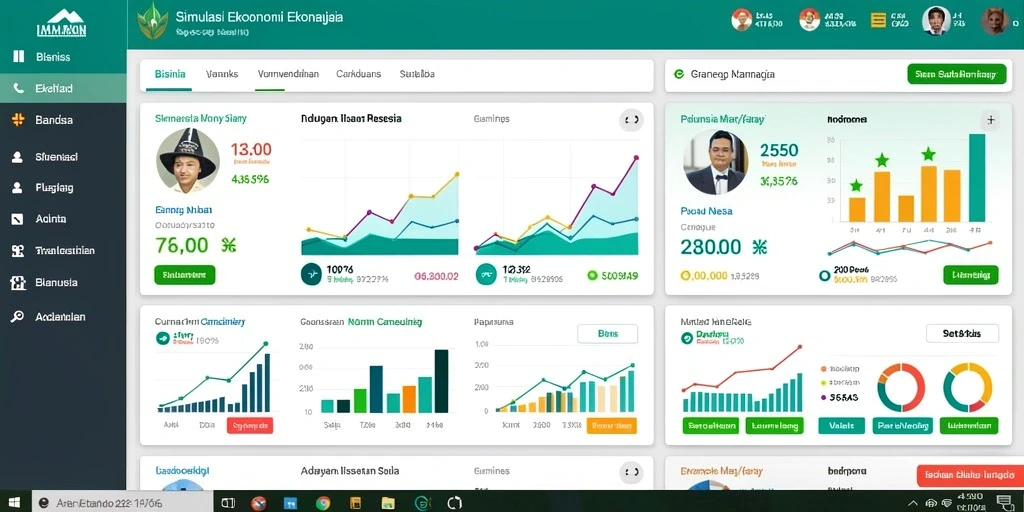The image size is (1024, 512).
Task: Click the man in hat profile photo
Action: pos(187,160)
